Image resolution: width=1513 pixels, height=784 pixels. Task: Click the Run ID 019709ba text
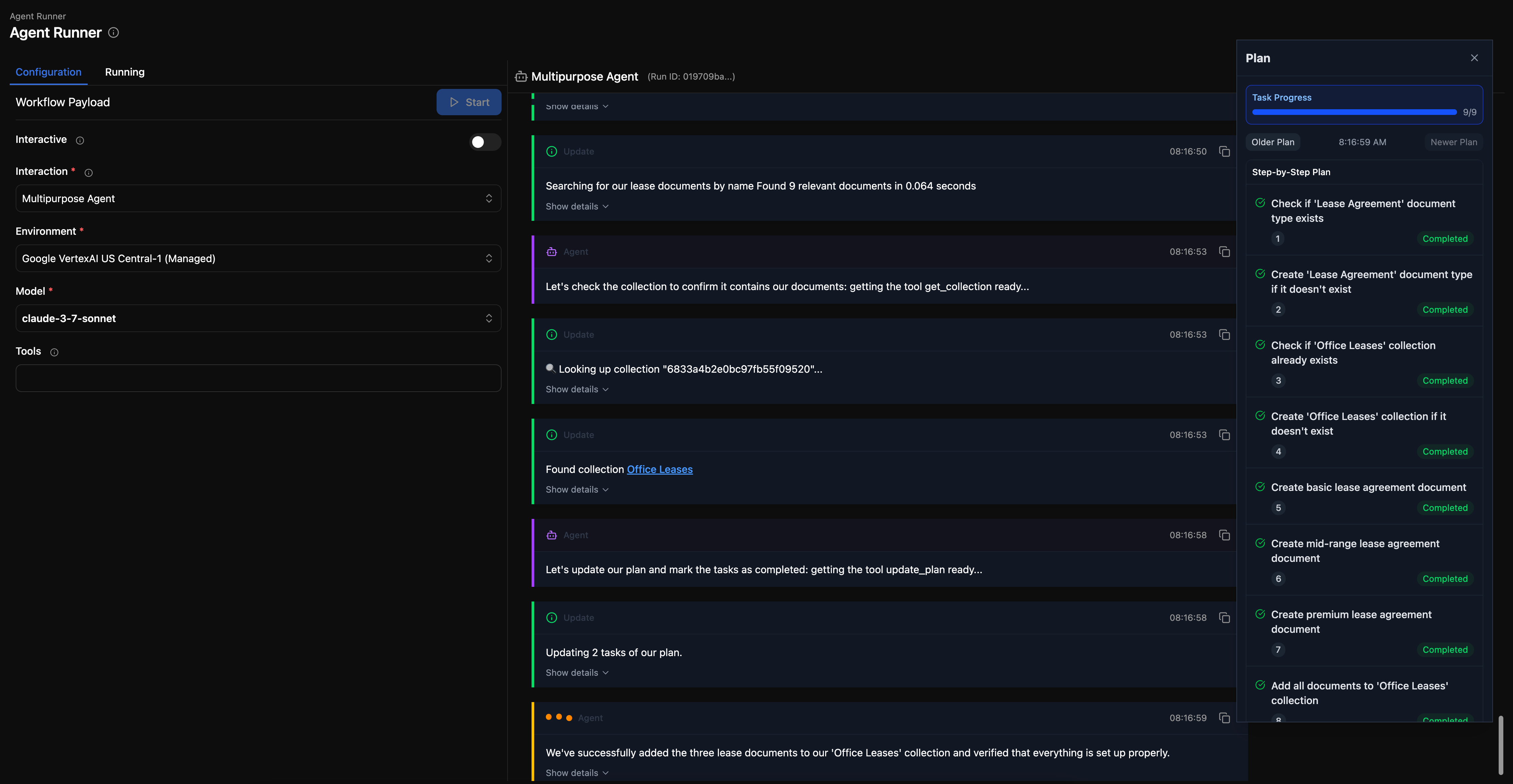(691, 77)
